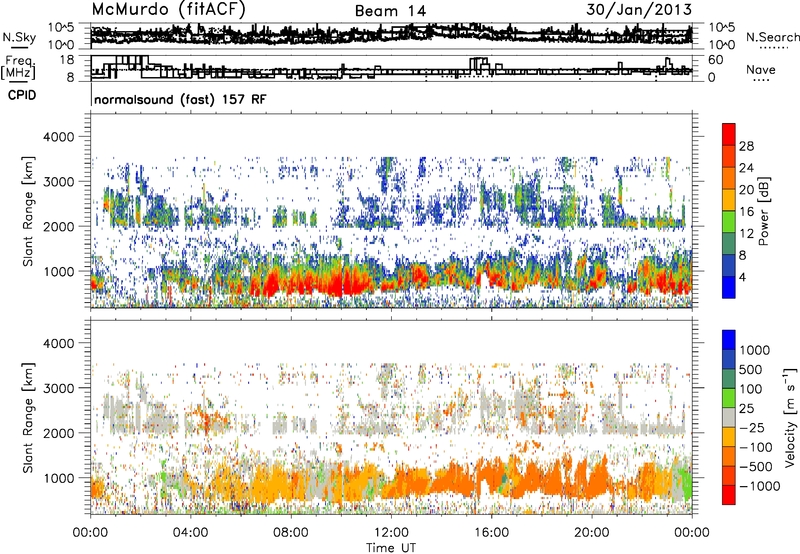This screenshot has height=554, width=800.
Task: Click the blue bottom of the power colorbar
Action: tap(729, 287)
